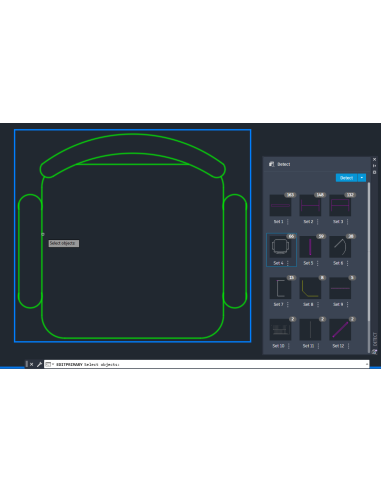Select the Set 7 thumbnail
The image size is (381, 492).
point(280,288)
